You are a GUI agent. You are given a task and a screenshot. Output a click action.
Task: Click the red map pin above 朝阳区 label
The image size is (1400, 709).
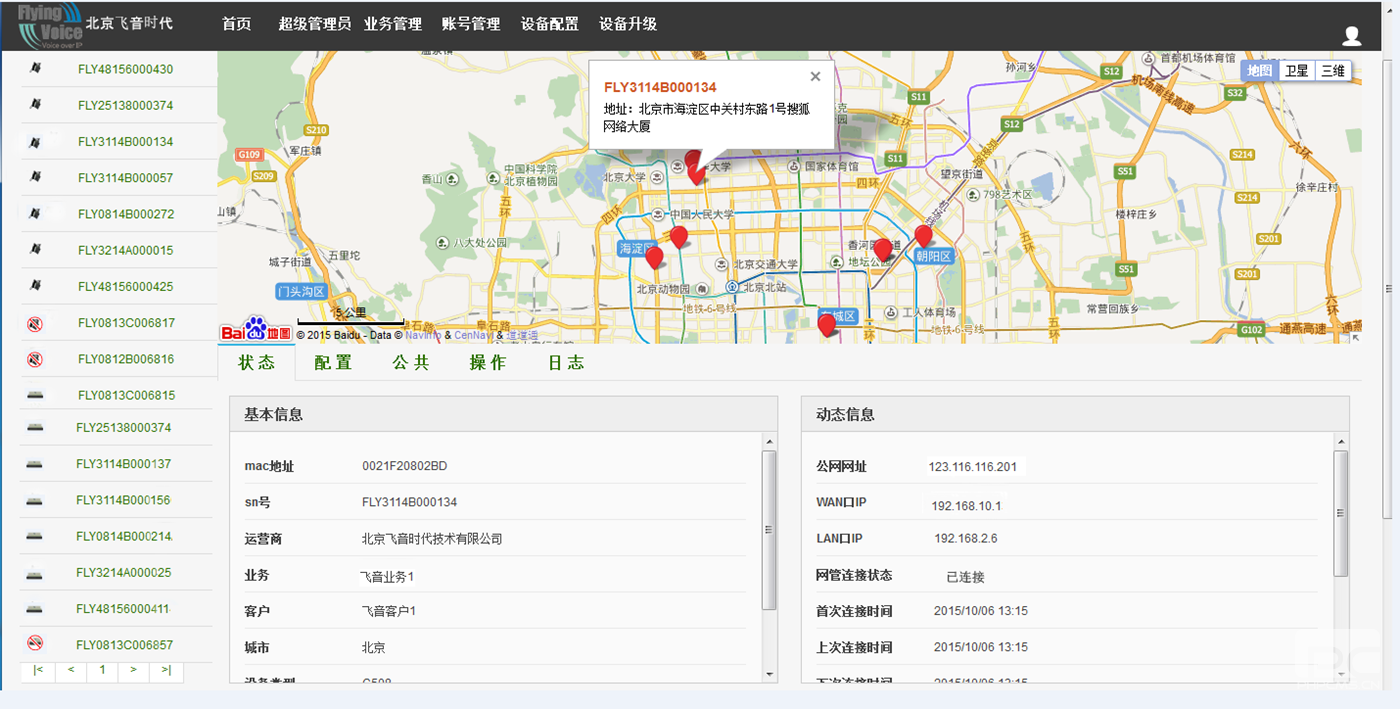tap(923, 236)
